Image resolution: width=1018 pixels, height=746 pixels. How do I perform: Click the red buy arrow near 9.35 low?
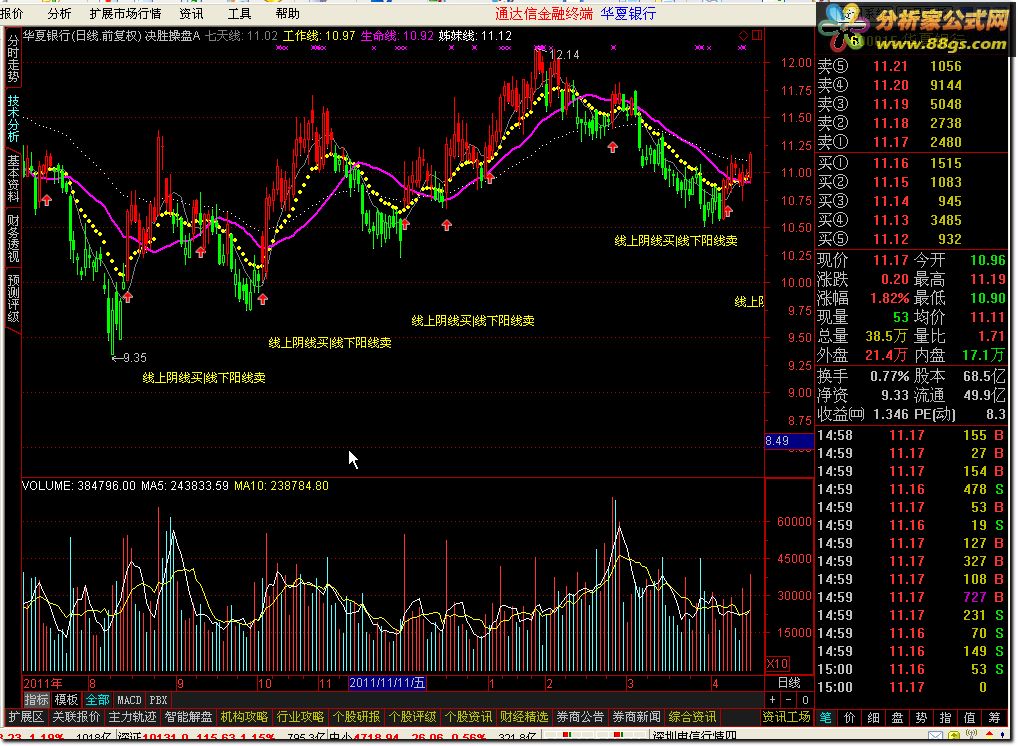pos(128,297)
